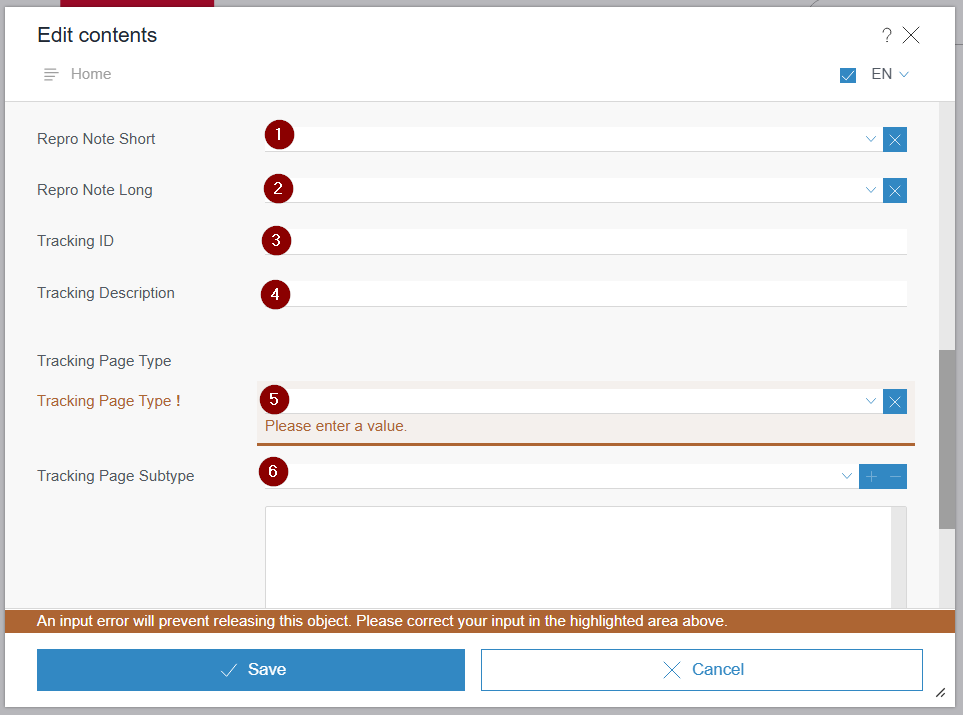Cancel editing the contents

(701, 670)
